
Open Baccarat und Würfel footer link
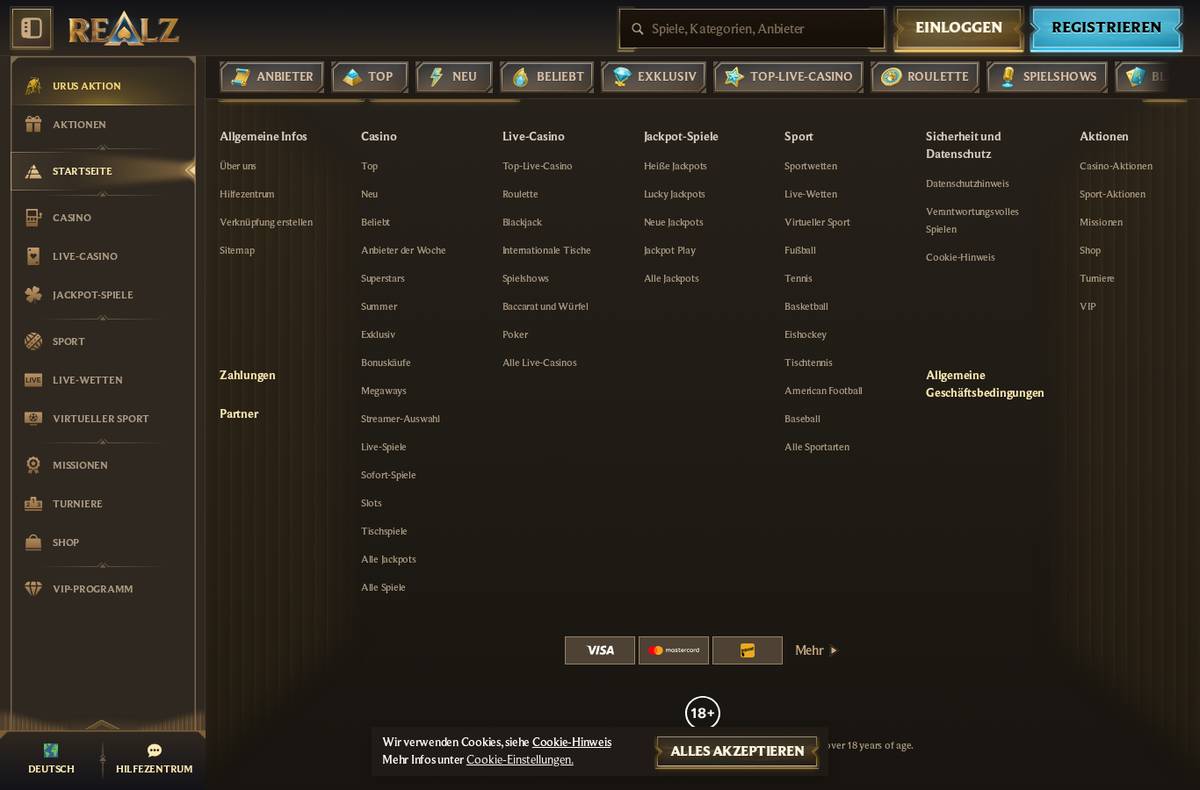(x=545, y=306)
